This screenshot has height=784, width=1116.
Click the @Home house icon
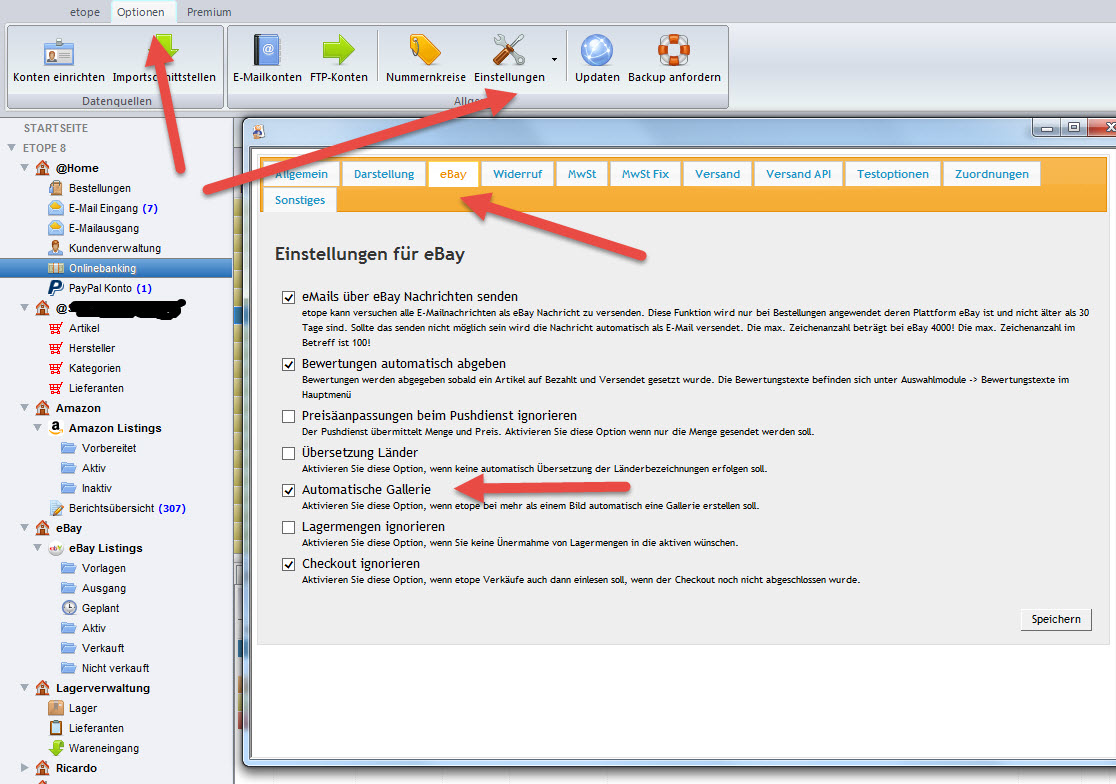(x=43, y=168)
